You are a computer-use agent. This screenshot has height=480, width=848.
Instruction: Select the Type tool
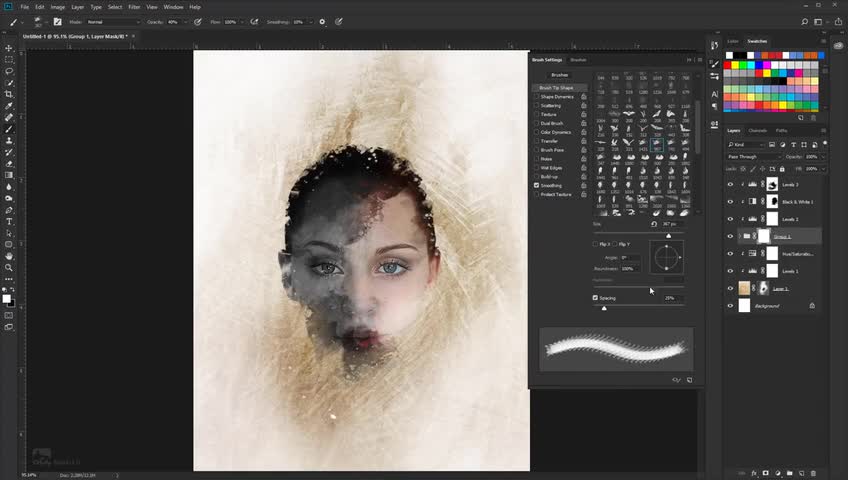coord(9,221)
